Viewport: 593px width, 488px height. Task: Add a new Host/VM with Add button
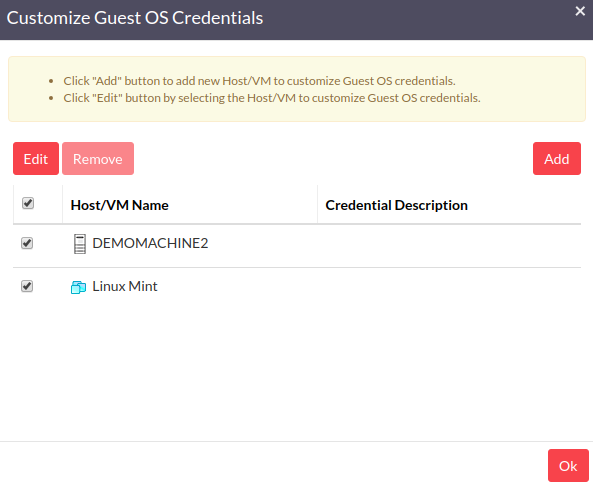[557, 159]
